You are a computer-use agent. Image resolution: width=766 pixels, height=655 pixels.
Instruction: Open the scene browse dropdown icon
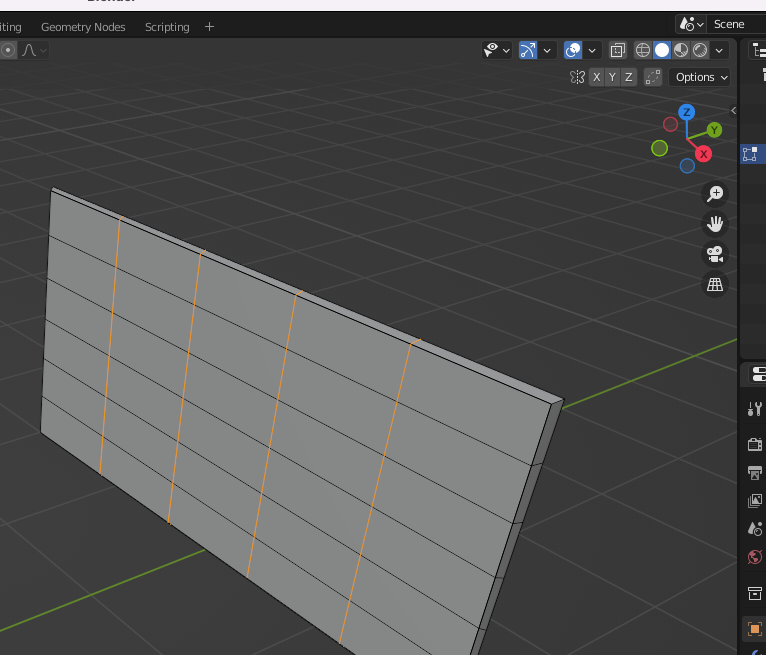692,24
